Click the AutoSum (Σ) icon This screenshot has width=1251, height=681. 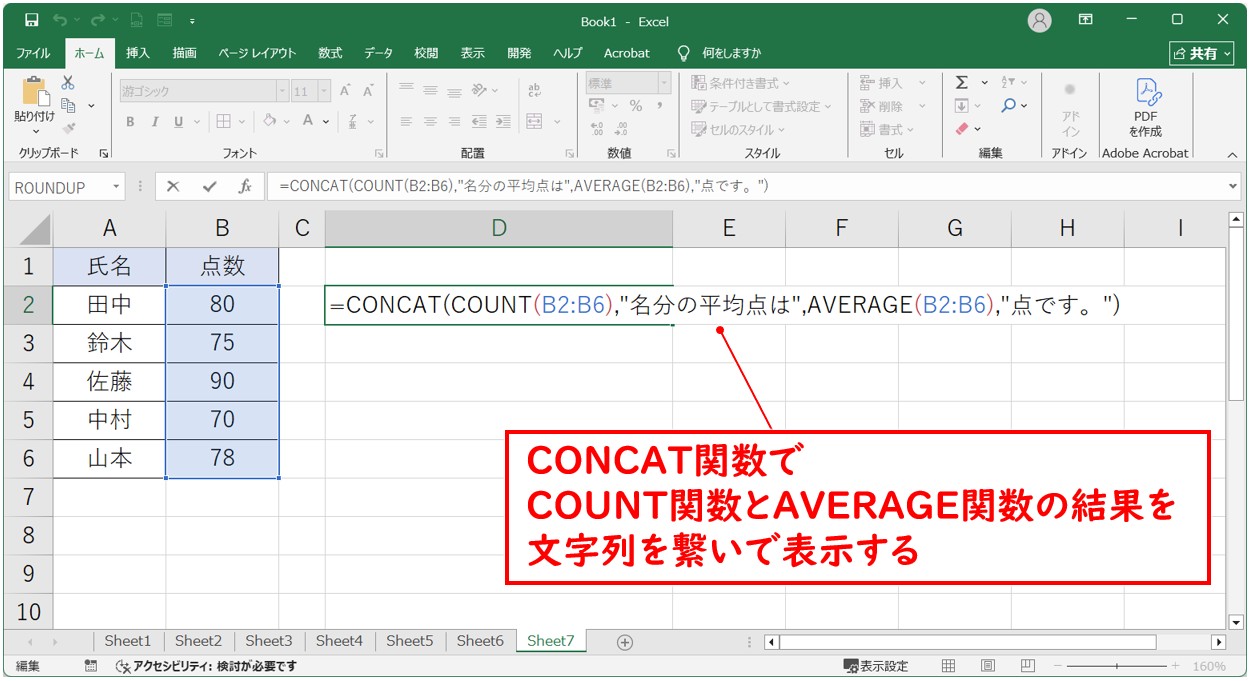[x=963, y=83]
